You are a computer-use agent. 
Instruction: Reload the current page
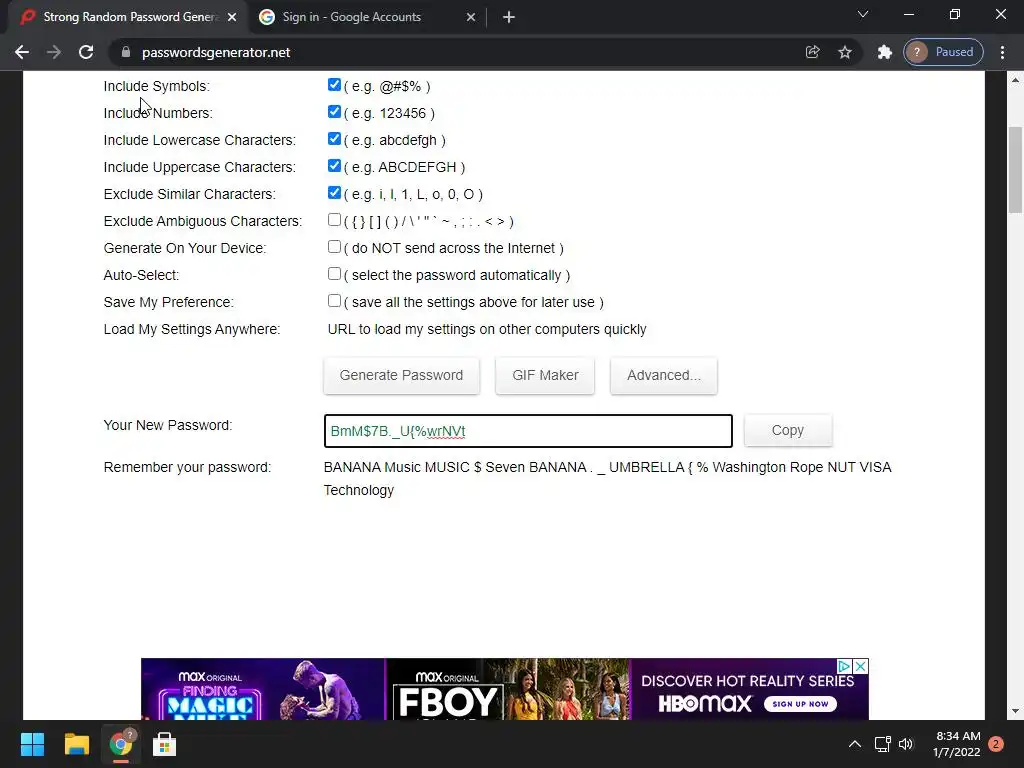click(86, 52)
